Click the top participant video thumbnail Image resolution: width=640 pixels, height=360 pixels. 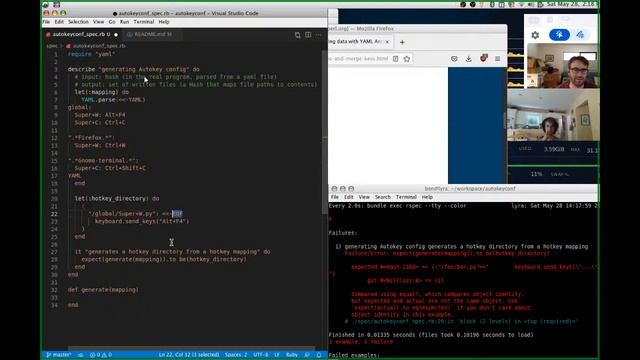coord(563,66)
